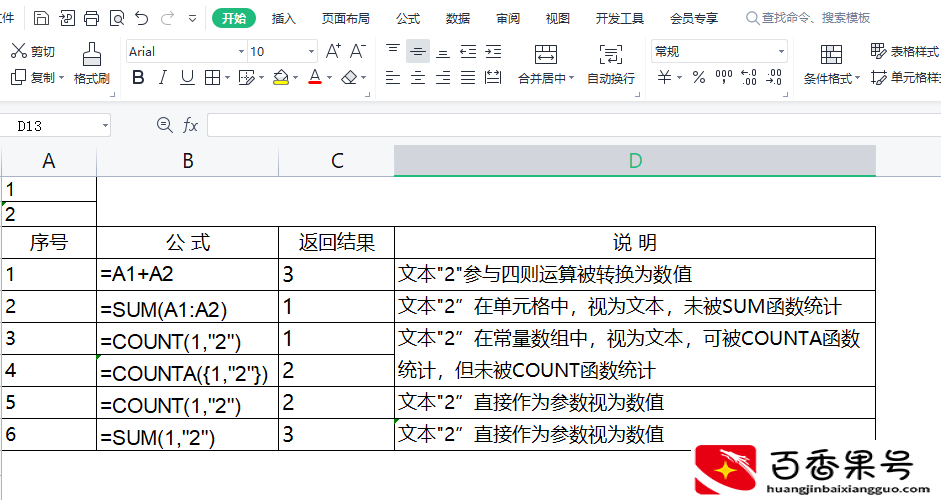Open the 插入 tab
This screenshot has height=500, width=941.
283,18
